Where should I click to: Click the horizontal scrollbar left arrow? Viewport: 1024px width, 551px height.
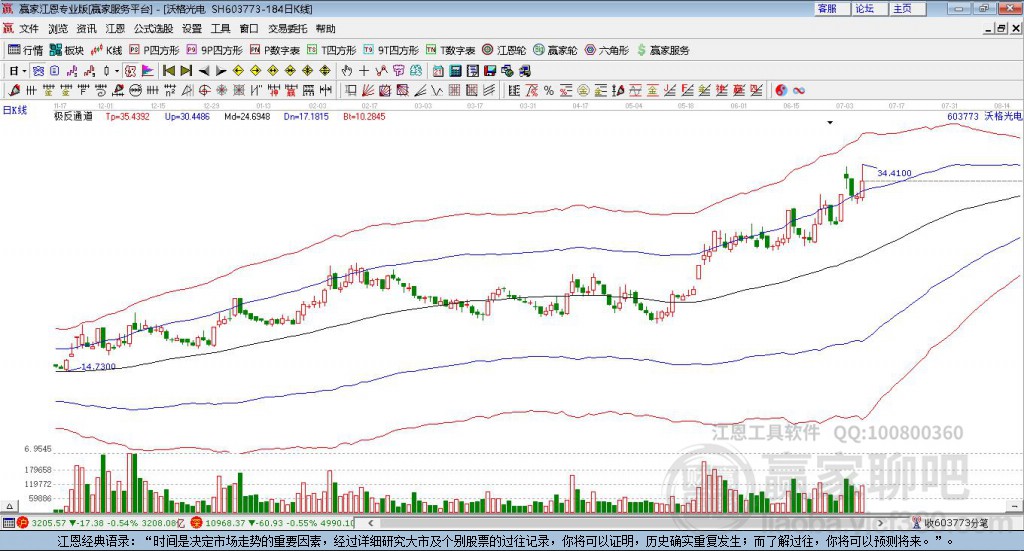click(x=370, y=523)
